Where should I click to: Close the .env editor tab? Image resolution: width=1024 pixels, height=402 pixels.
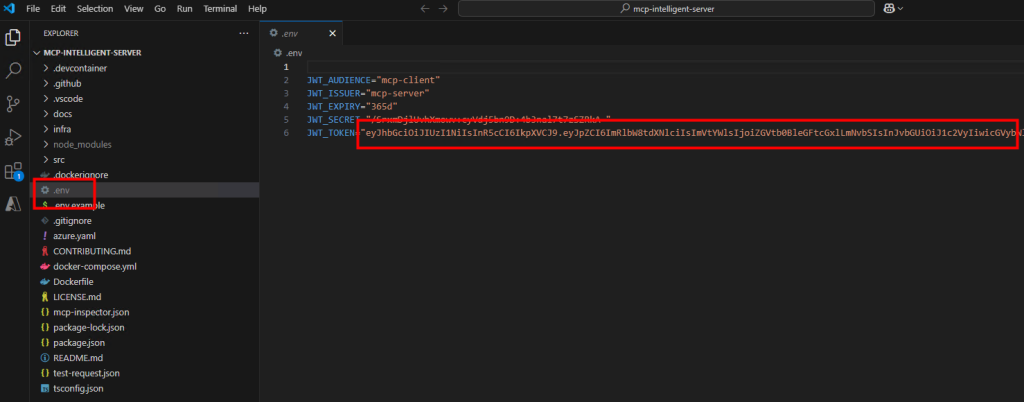click(332, 33)
